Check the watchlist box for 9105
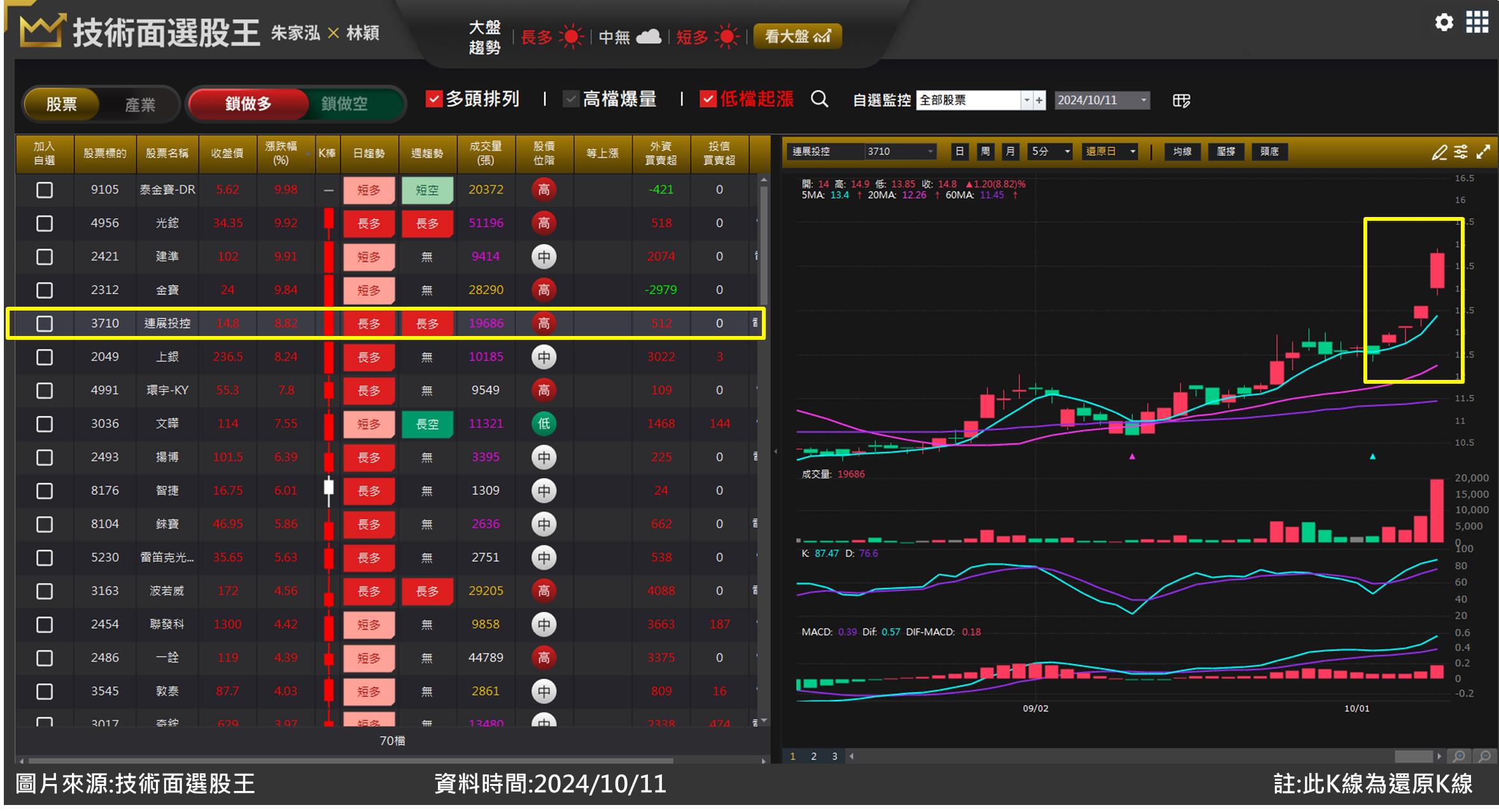1499x812 pixels. [45, 190]
